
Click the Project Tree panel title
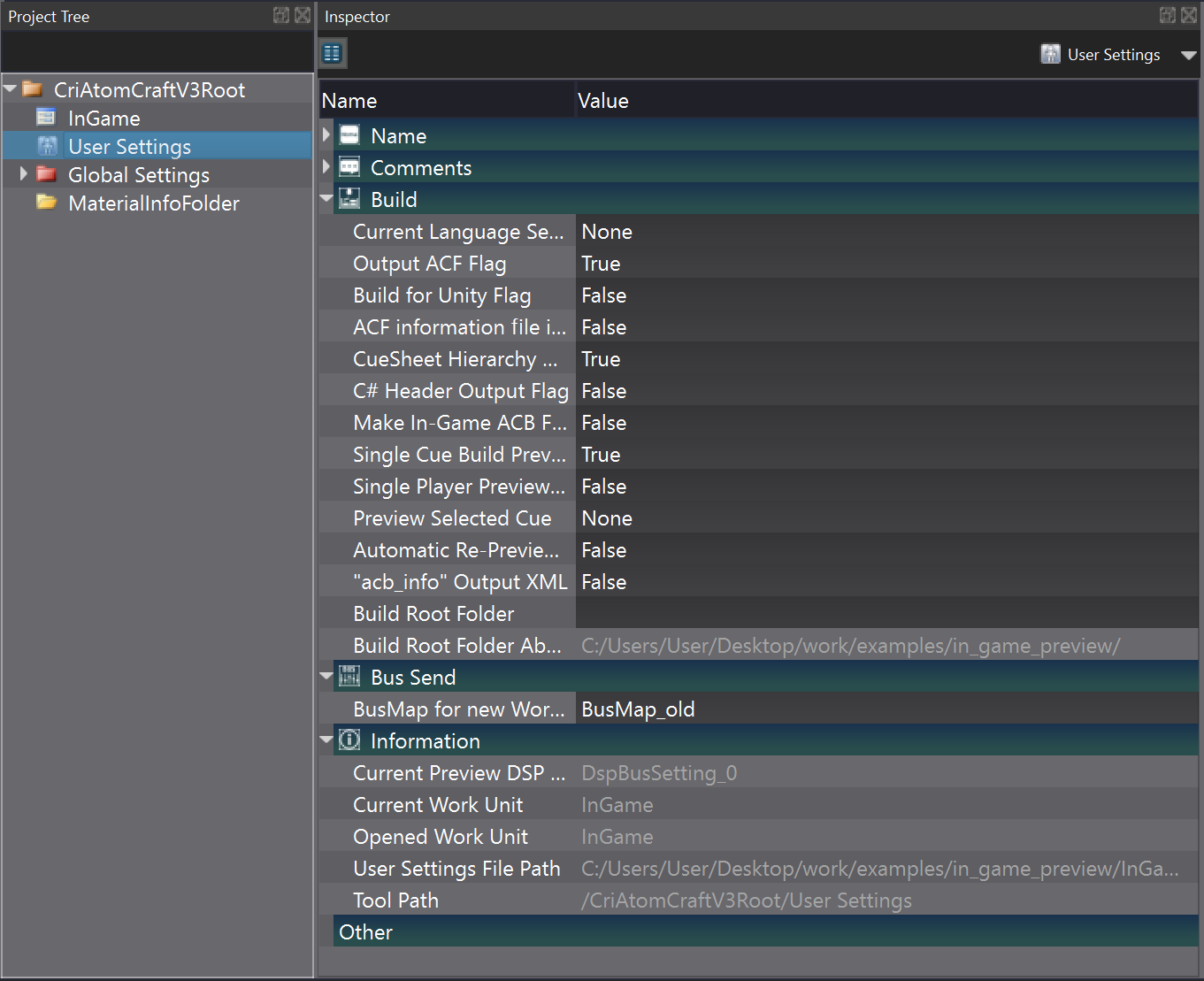tap(49, 16)
